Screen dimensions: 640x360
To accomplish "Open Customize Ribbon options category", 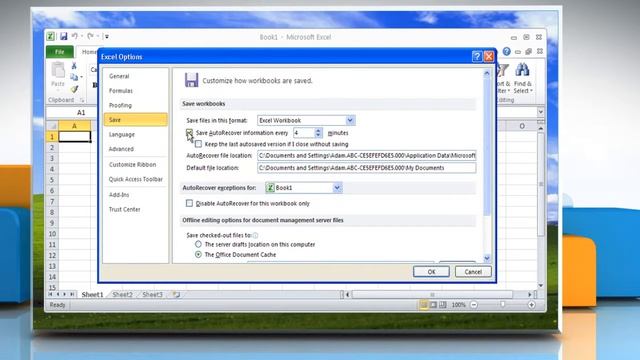I will click(133, 164).
